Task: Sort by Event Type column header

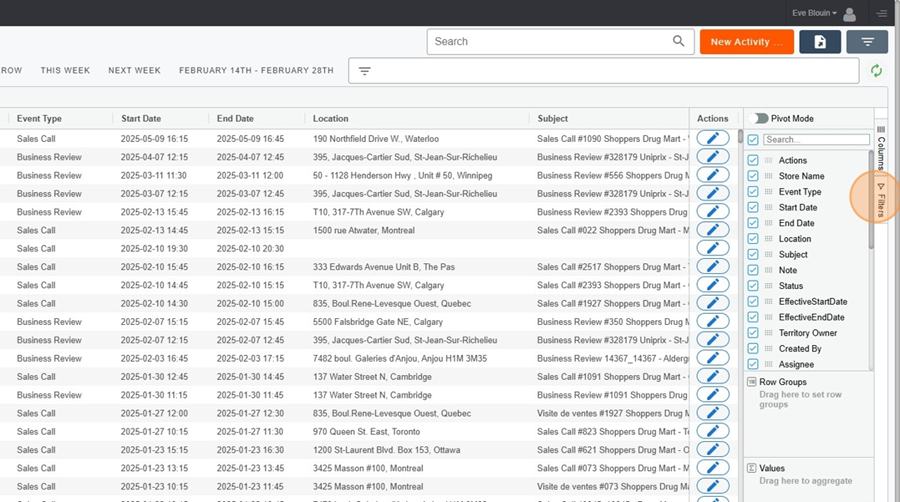Action: 39,118
